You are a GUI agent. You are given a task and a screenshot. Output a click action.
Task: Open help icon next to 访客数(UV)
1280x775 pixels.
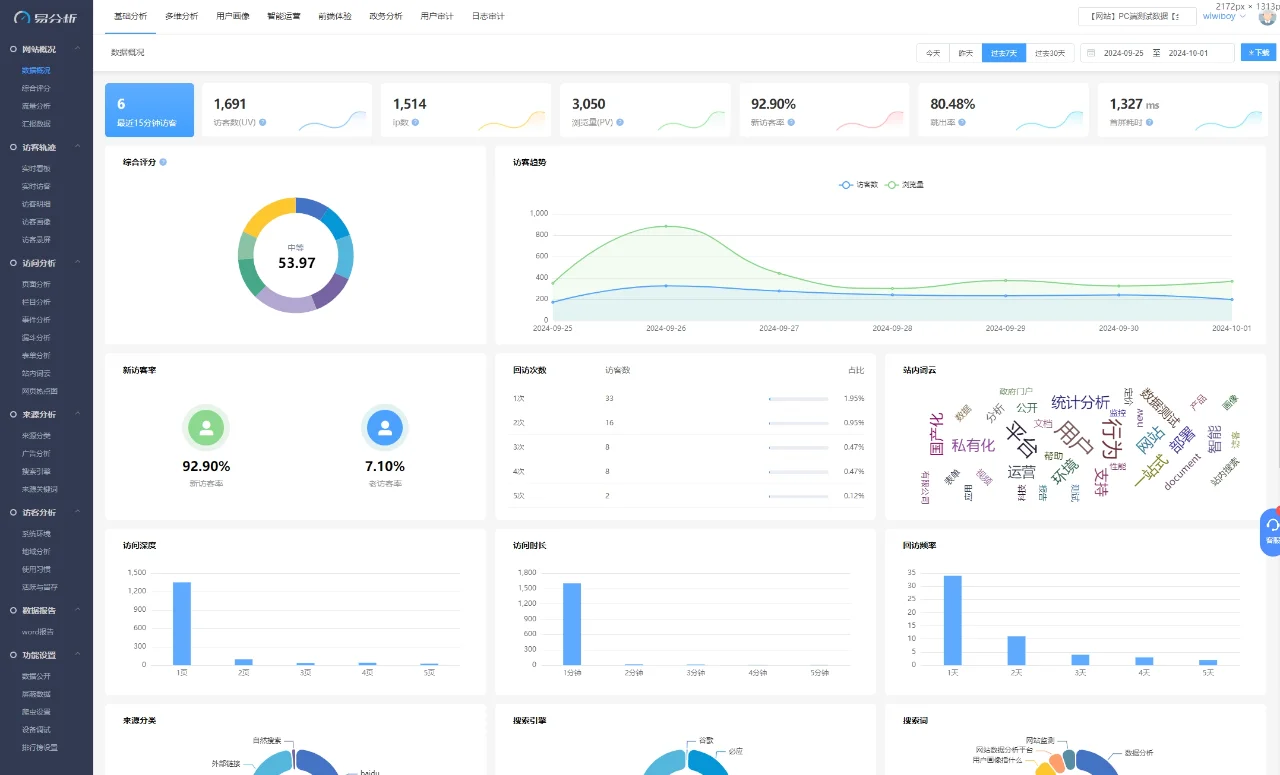(262, 122)
